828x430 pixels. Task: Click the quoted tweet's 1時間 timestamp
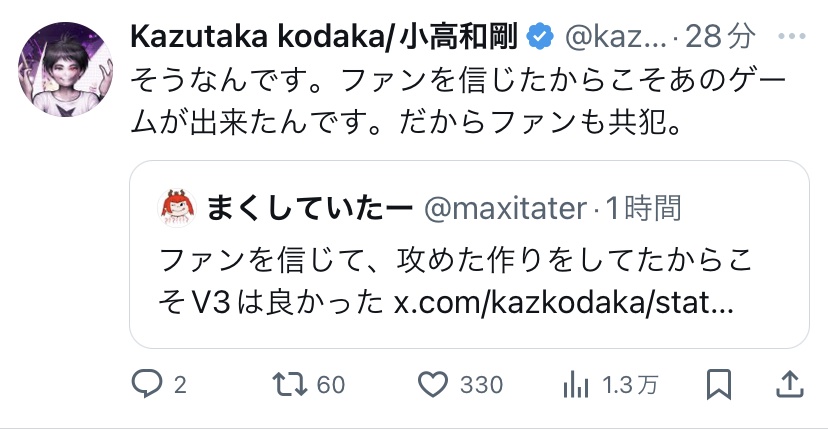point(644,208)
